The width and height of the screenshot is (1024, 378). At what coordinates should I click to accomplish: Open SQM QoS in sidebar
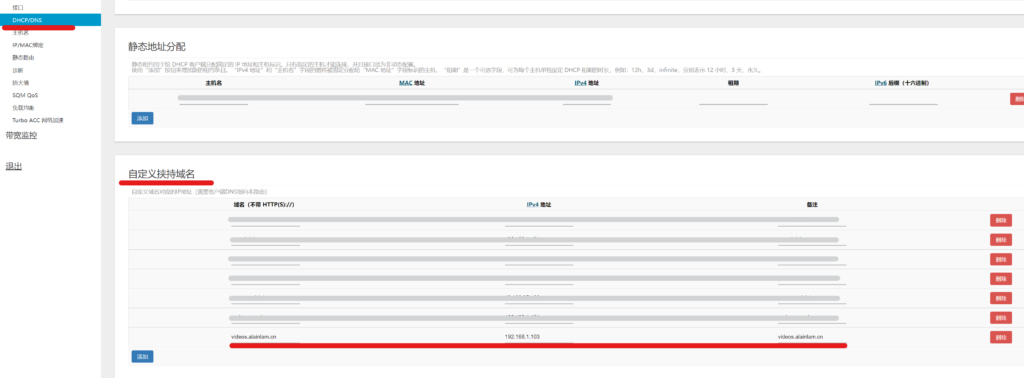[25, 95]
